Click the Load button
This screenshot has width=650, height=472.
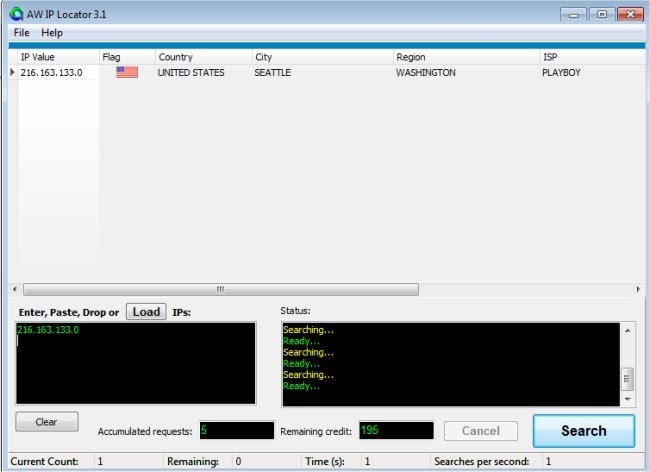[x=146, y=312]
